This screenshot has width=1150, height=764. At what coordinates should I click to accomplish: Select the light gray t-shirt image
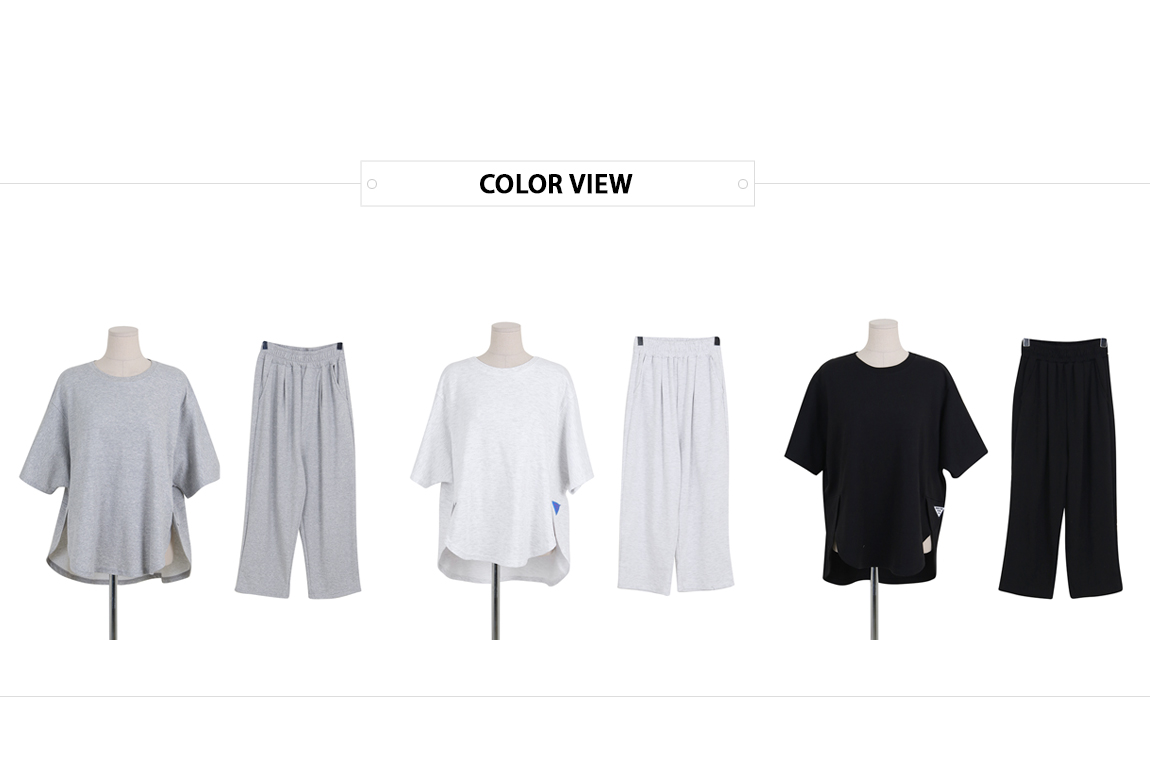(502, 467)
